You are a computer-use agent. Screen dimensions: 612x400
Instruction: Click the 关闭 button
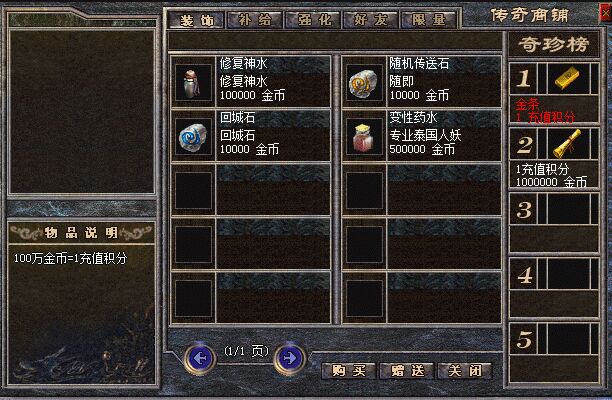click(465, 370)
